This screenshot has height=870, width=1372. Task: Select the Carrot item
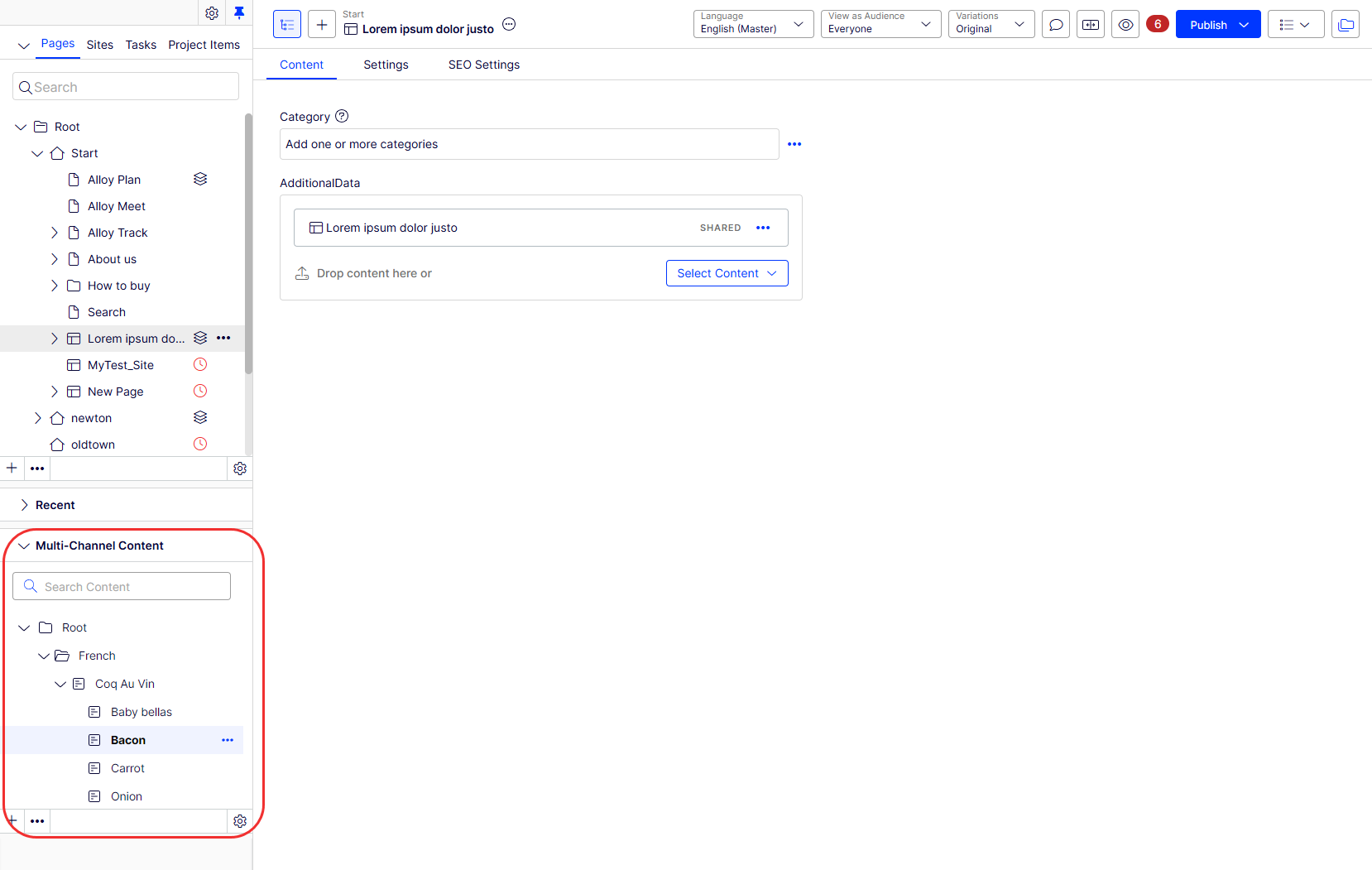127,768
